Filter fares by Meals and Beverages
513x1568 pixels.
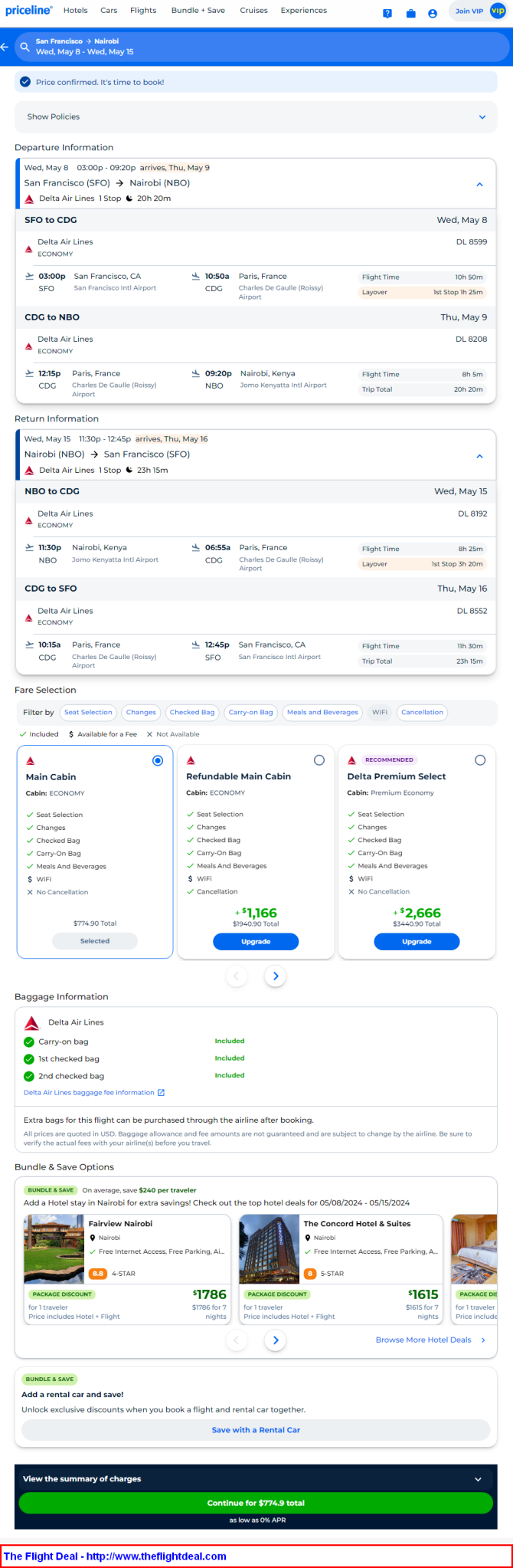click(x=322, y=712)
